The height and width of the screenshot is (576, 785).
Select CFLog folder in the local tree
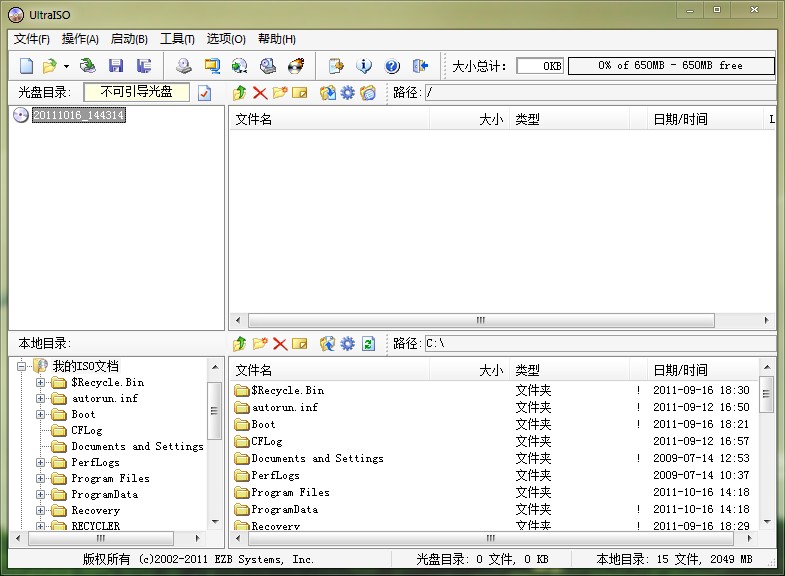tap(87, 430)
